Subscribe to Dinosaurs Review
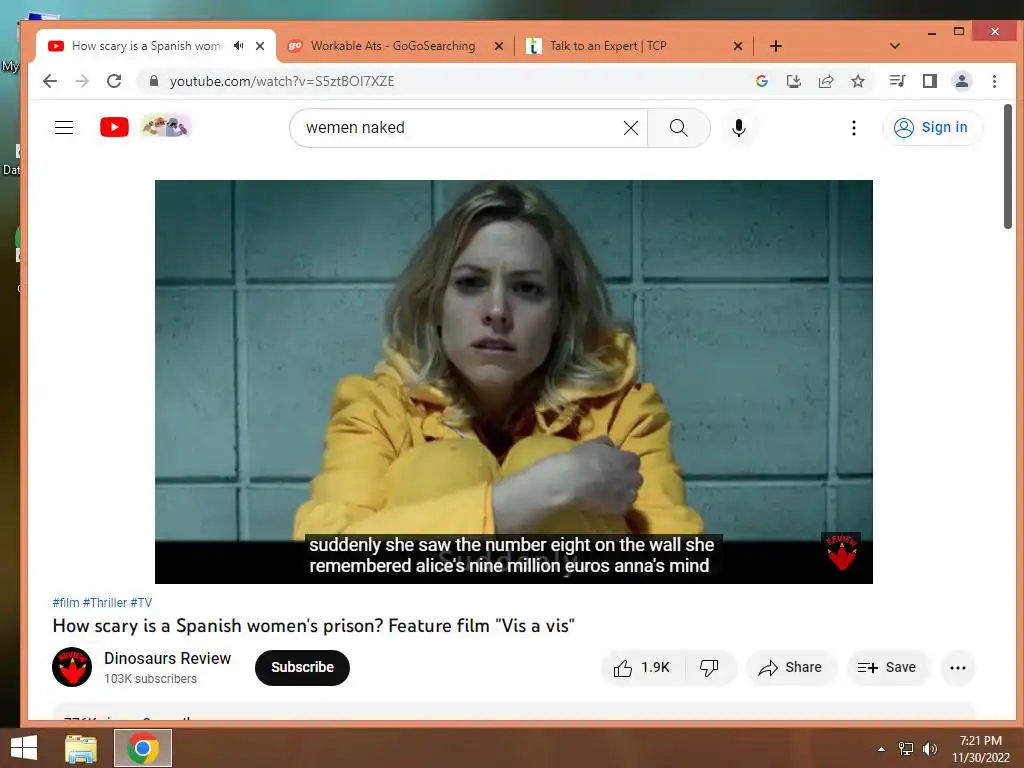 tap(302, 667)
